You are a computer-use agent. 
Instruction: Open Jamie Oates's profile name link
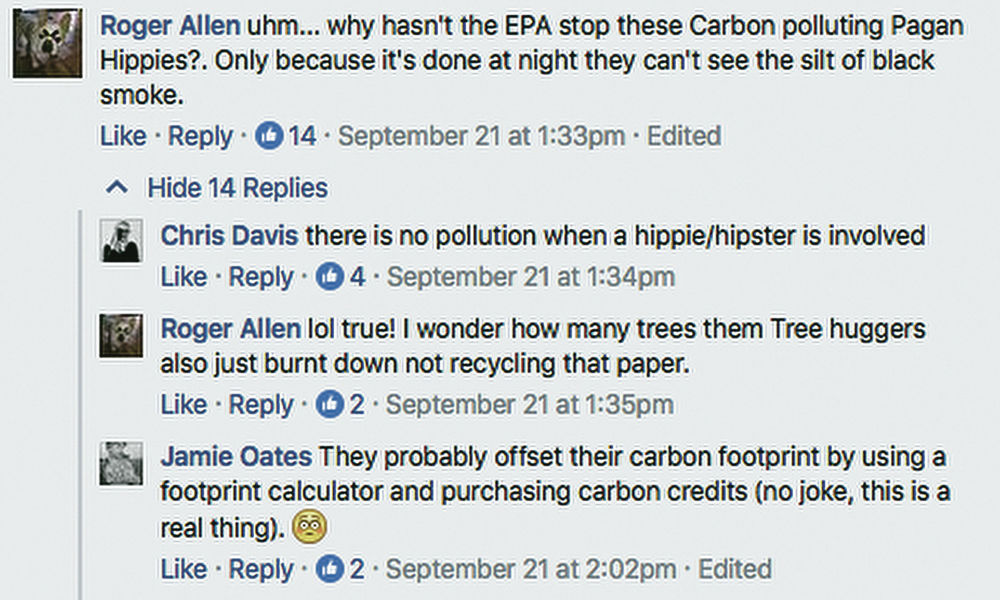[x=236, y=457]
